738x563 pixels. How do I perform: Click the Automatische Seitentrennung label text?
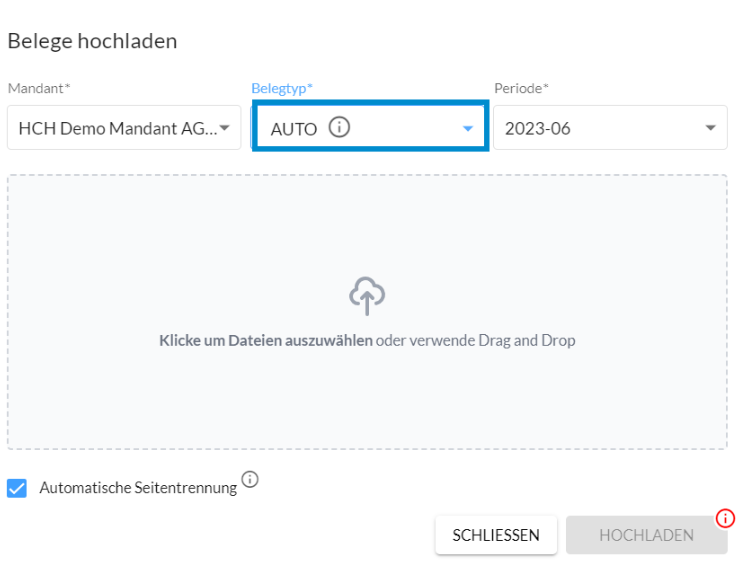click(x=138, y=488)
